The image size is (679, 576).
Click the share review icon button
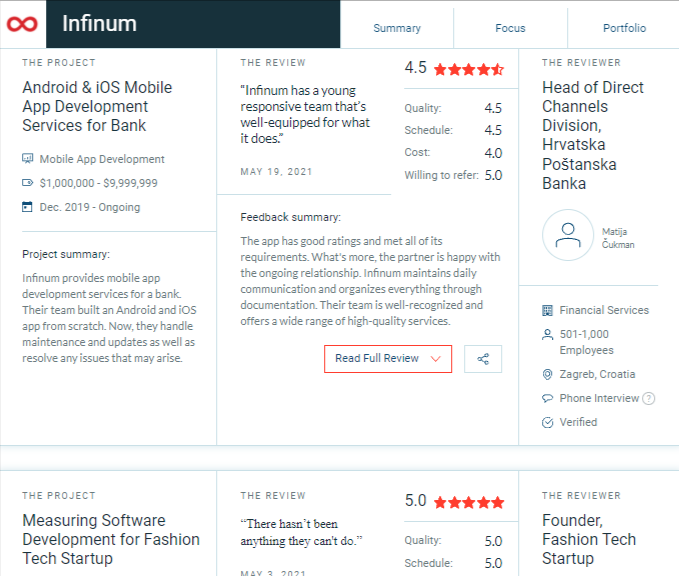(x=483, y=359)
